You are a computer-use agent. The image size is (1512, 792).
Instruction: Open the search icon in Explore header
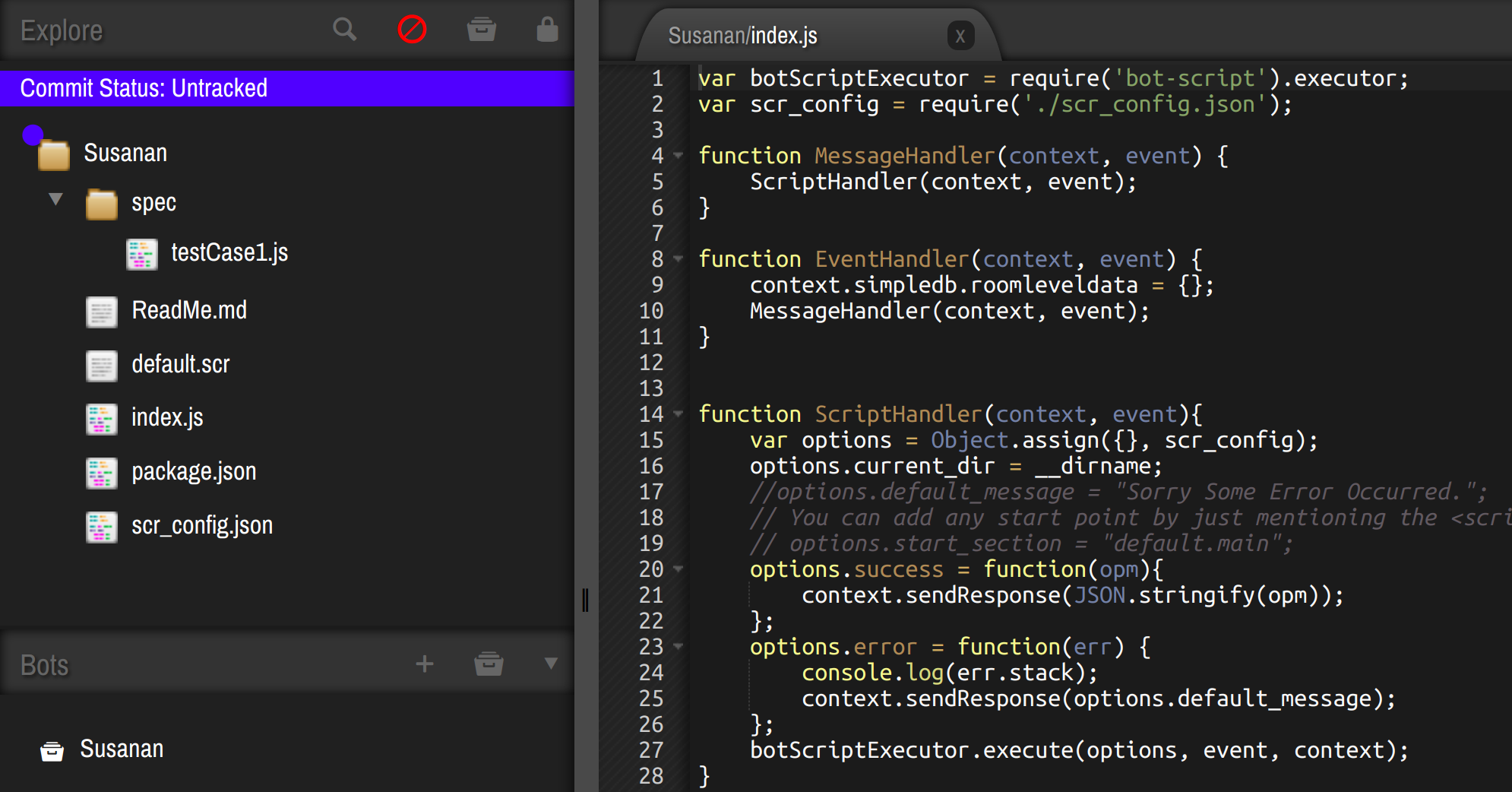pyautogui.click(x=344, y=30)
